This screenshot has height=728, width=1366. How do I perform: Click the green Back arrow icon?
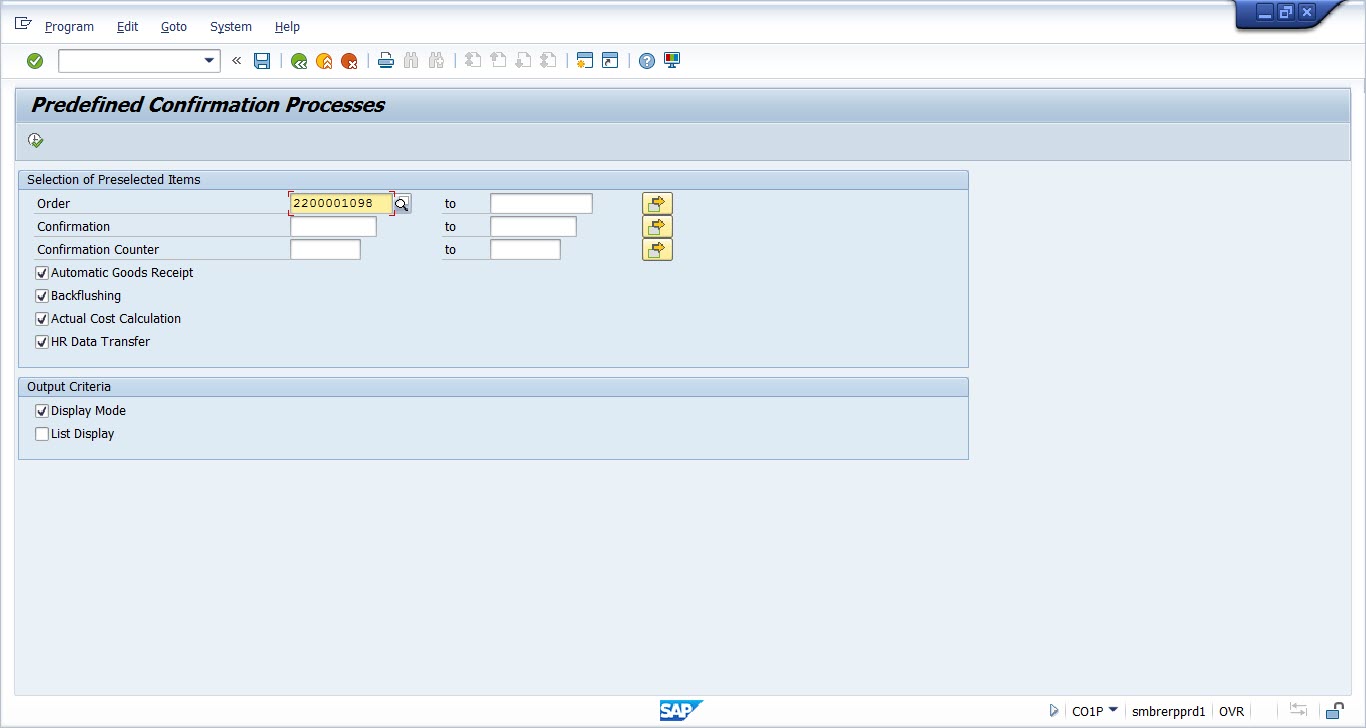click(x=298, y=61)
